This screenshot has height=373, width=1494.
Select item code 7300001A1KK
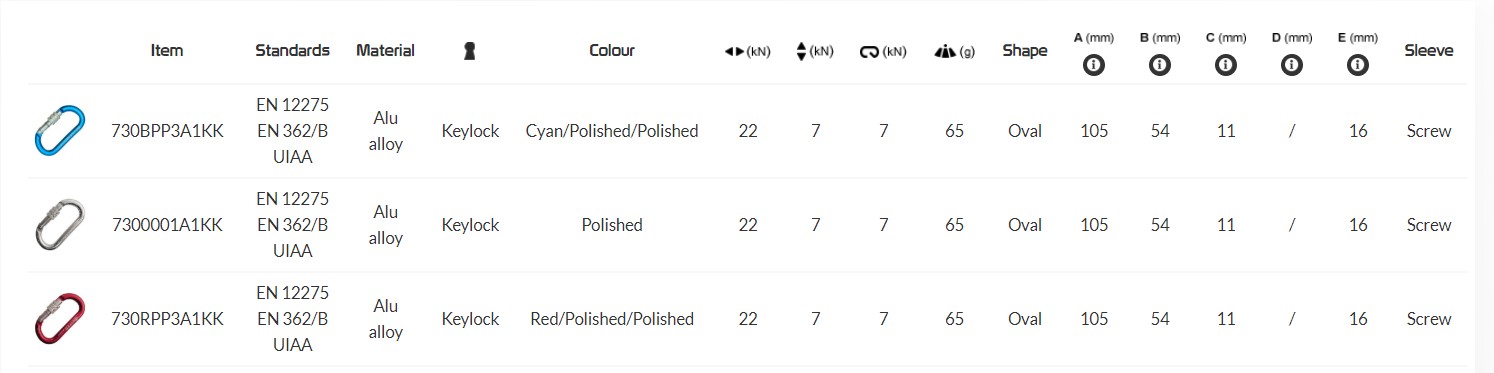[x=167, y=225]
